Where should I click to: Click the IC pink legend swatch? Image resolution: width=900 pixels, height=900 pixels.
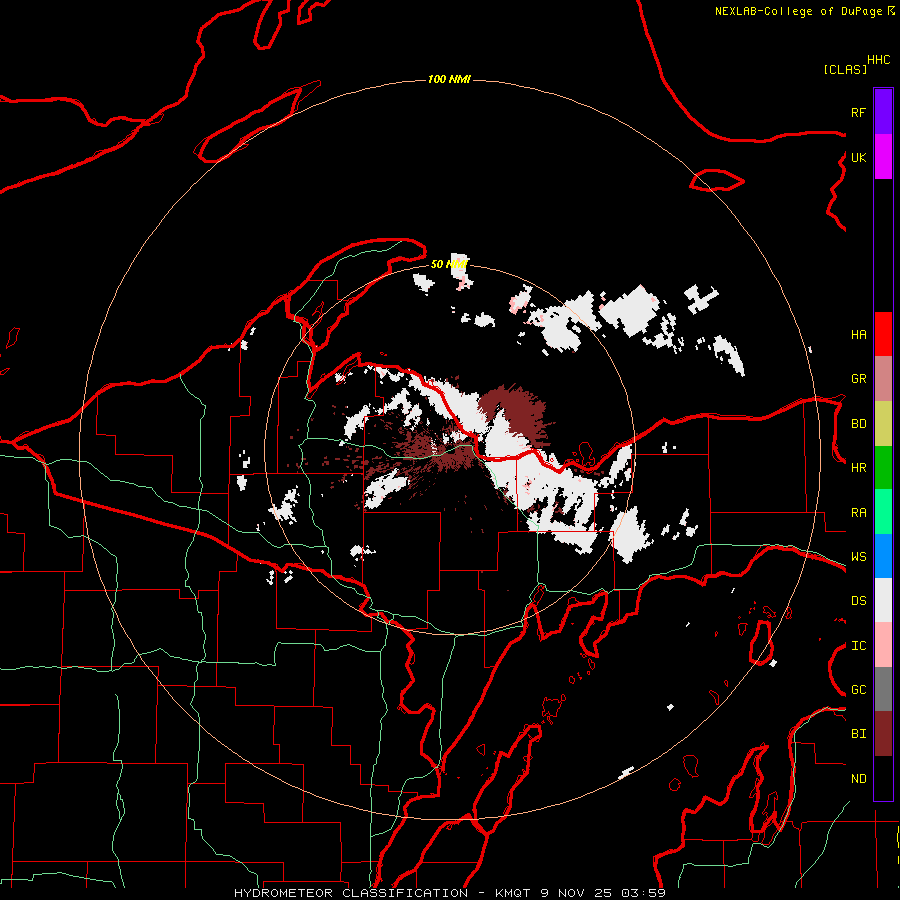click(883, 645)
